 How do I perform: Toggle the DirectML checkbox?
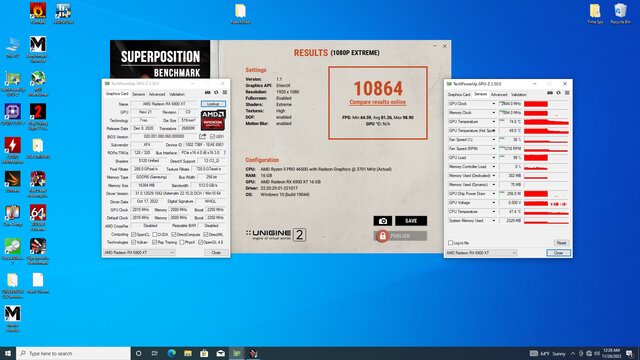[x=205, y=234]
